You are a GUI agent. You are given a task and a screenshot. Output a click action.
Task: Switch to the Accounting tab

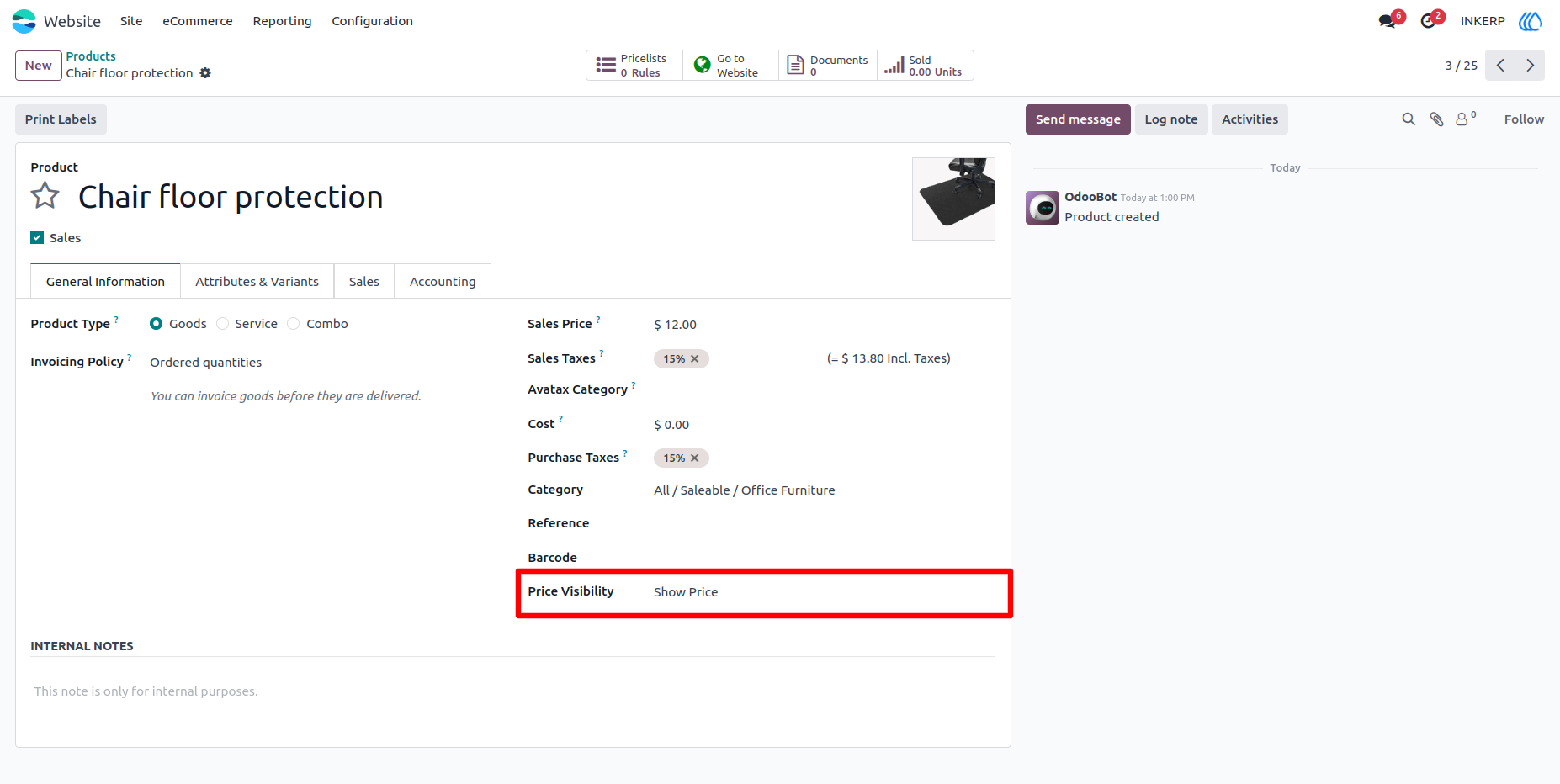coord(443,282)
